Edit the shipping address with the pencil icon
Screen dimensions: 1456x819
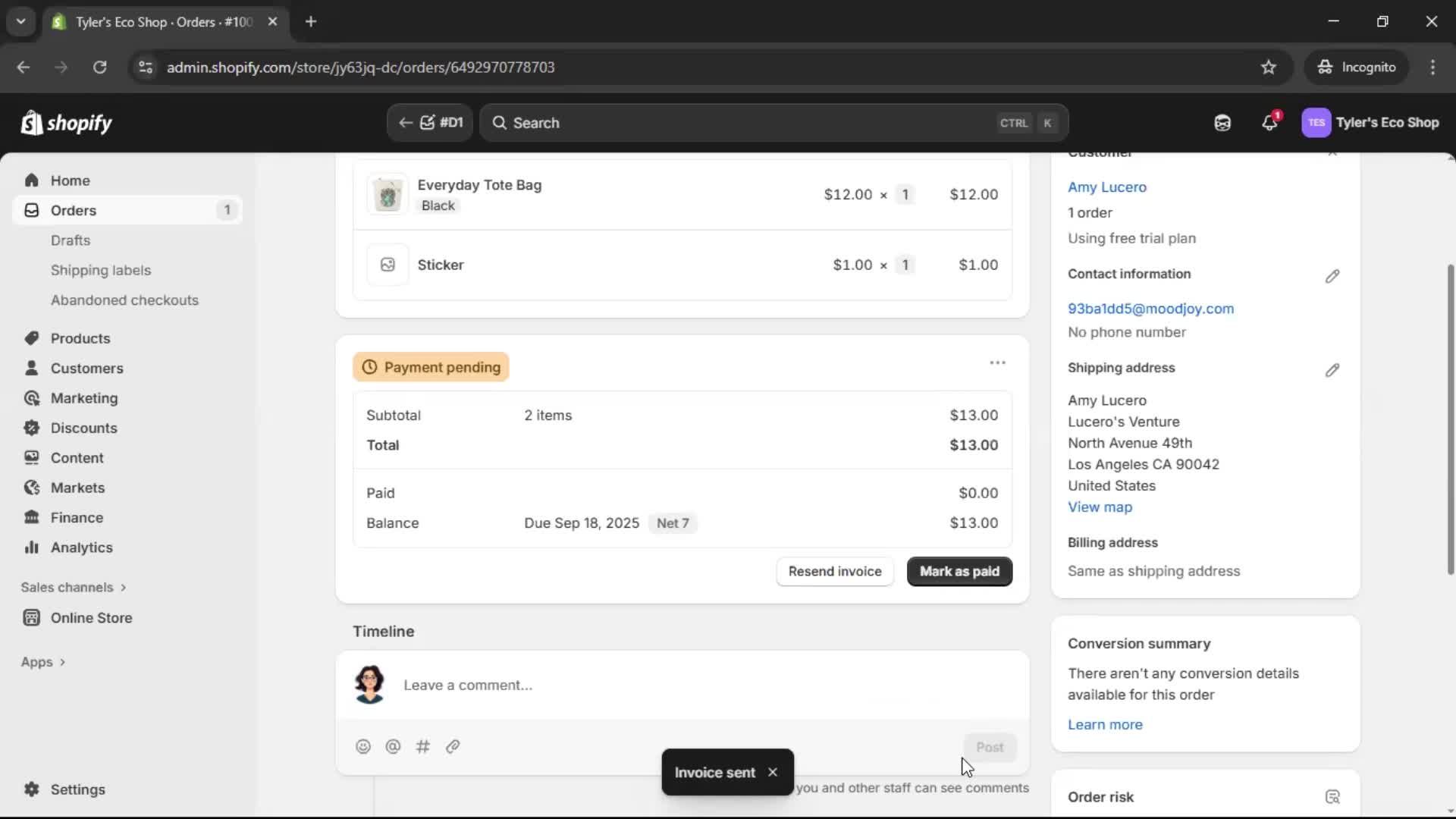coord(1332,370)
